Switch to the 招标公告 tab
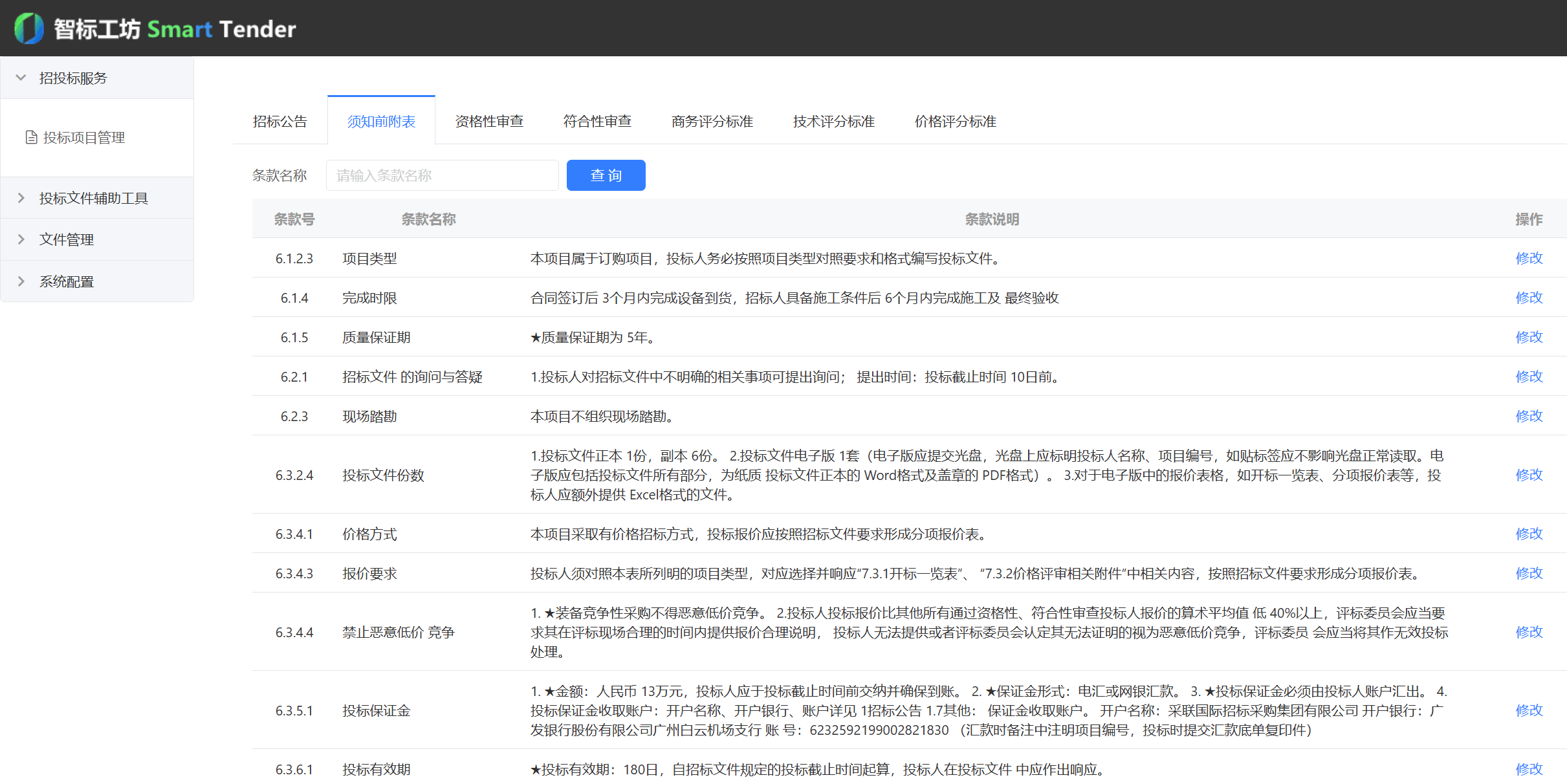This screenshot has height=784, width=1567. pos(279,121)
